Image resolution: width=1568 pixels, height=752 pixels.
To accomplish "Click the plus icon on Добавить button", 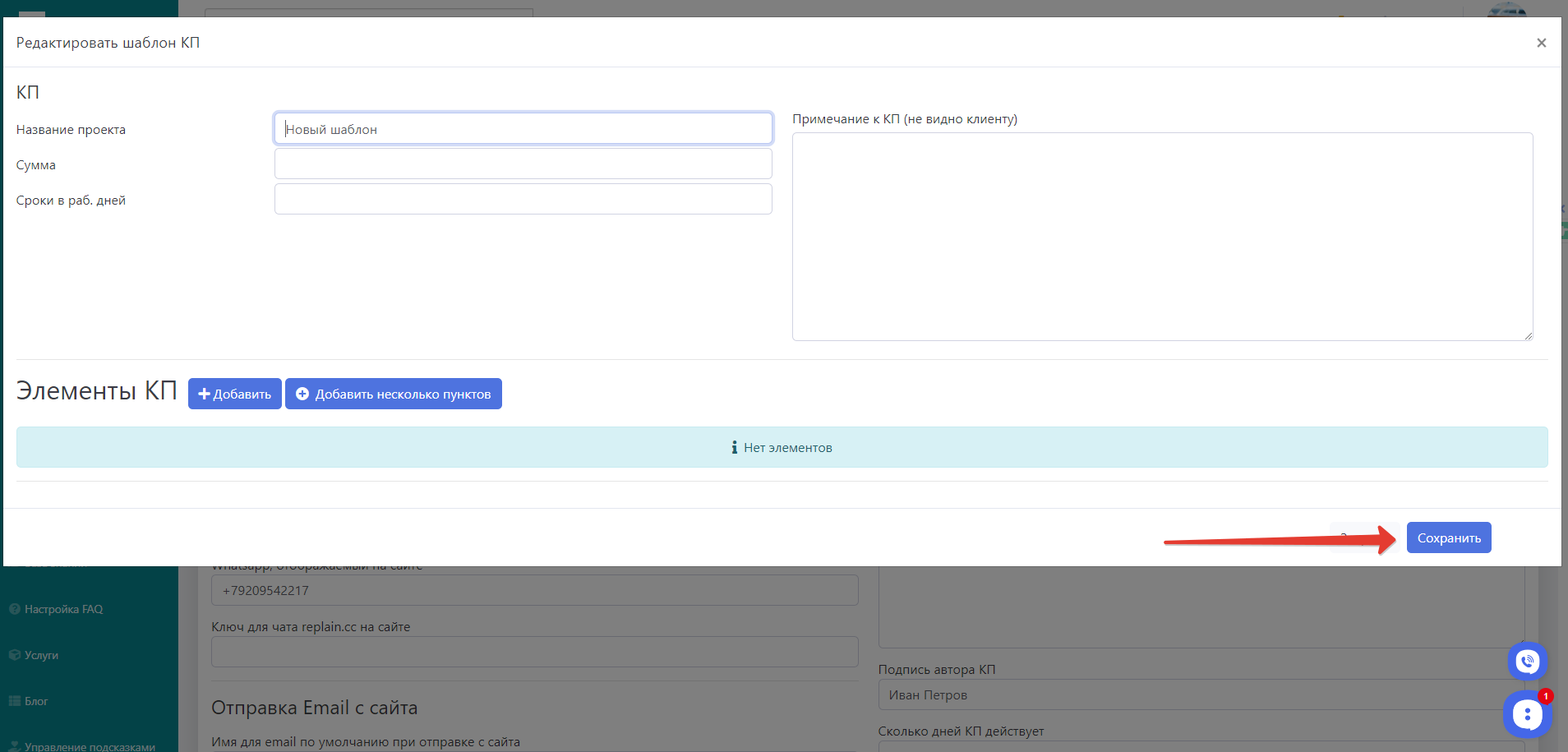I will click(204, 394).
